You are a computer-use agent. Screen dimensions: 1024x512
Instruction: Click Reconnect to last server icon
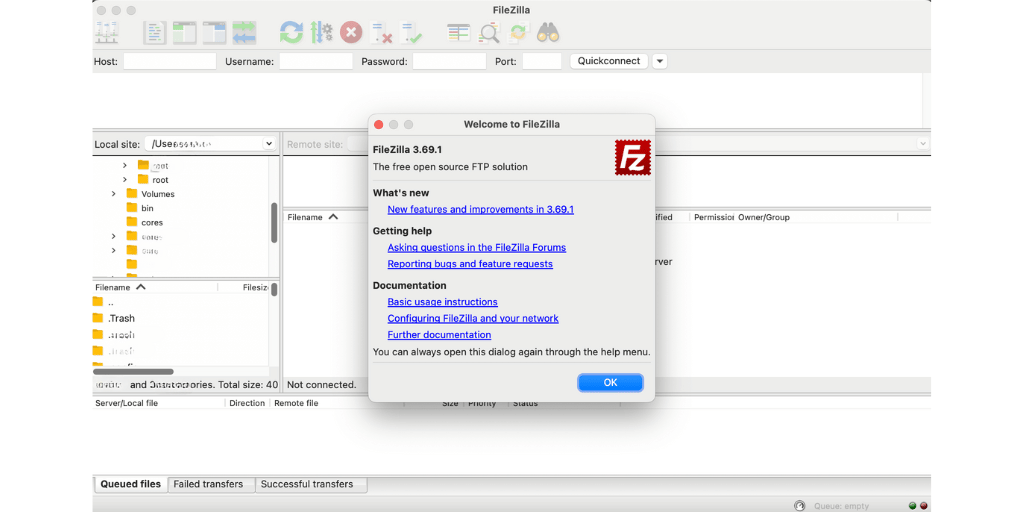(x=411, y=33)
